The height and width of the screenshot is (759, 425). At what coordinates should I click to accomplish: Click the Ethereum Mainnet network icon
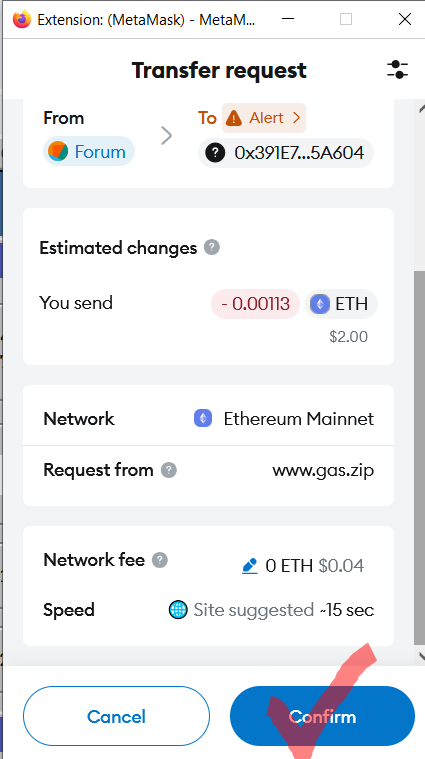pyautogui.click(x=203, y=418)
